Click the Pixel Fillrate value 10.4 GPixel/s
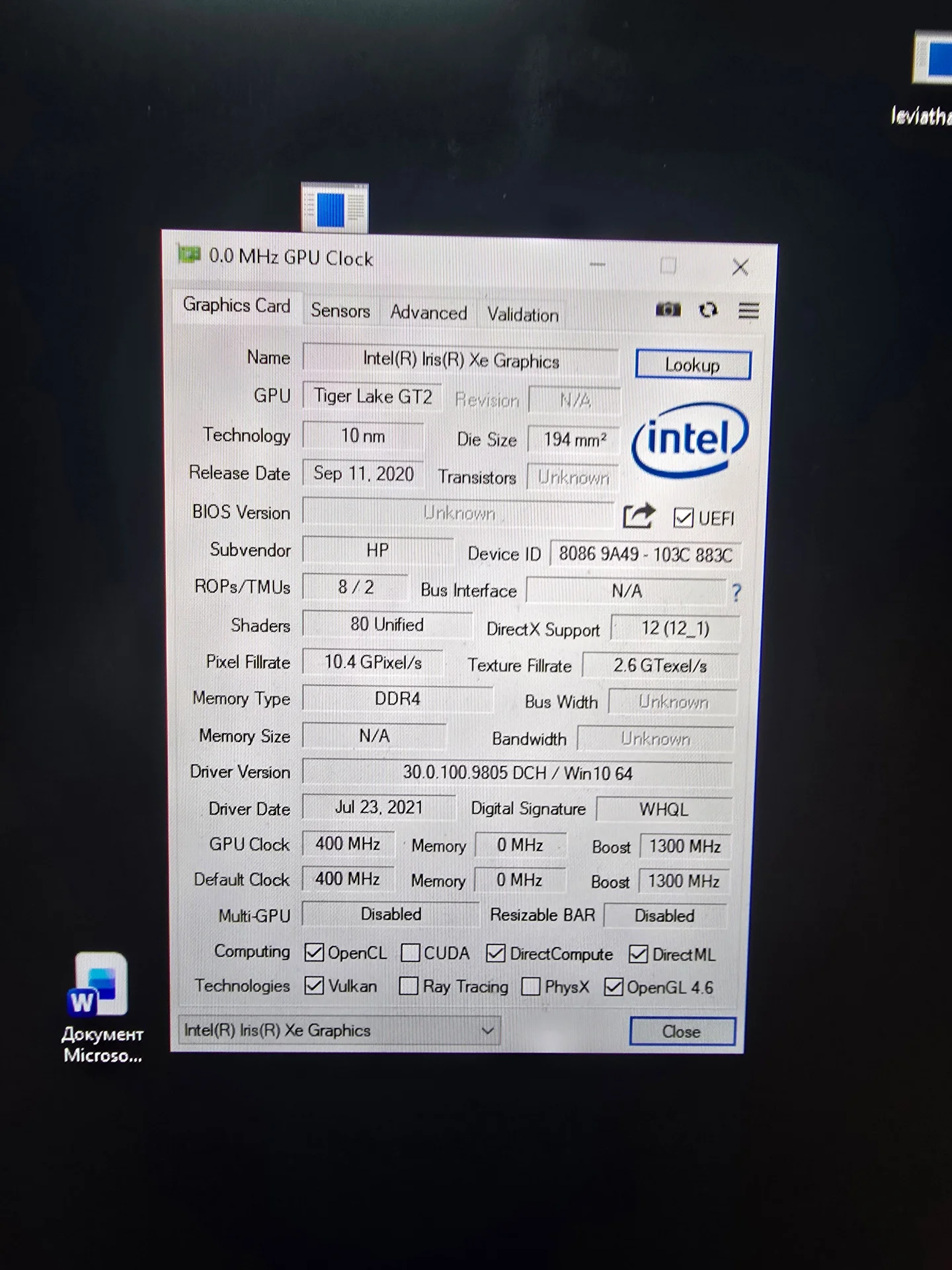The image size is (952, 1270). pos(373,662)
